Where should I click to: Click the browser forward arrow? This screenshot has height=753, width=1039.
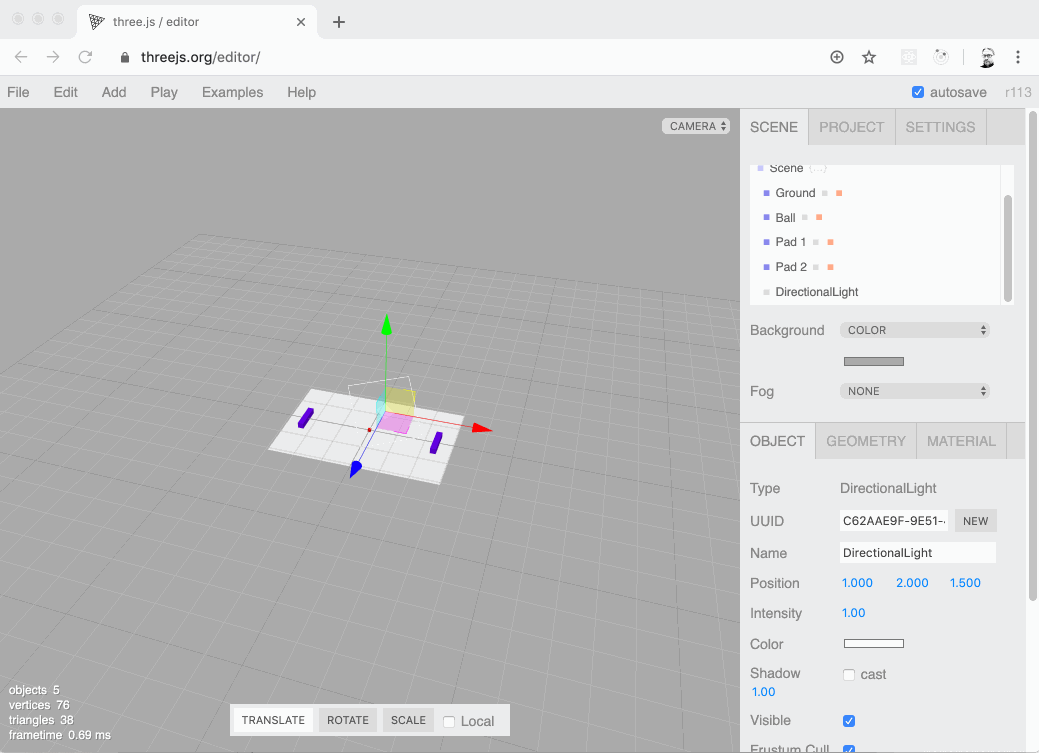pos(53,57)
